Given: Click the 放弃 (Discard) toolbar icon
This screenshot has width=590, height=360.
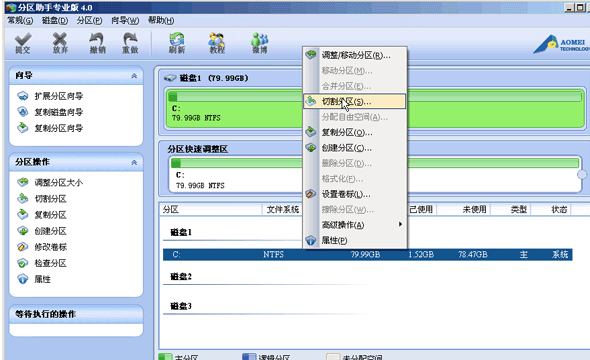Looking at the screenshot, I should pos(60,43).
